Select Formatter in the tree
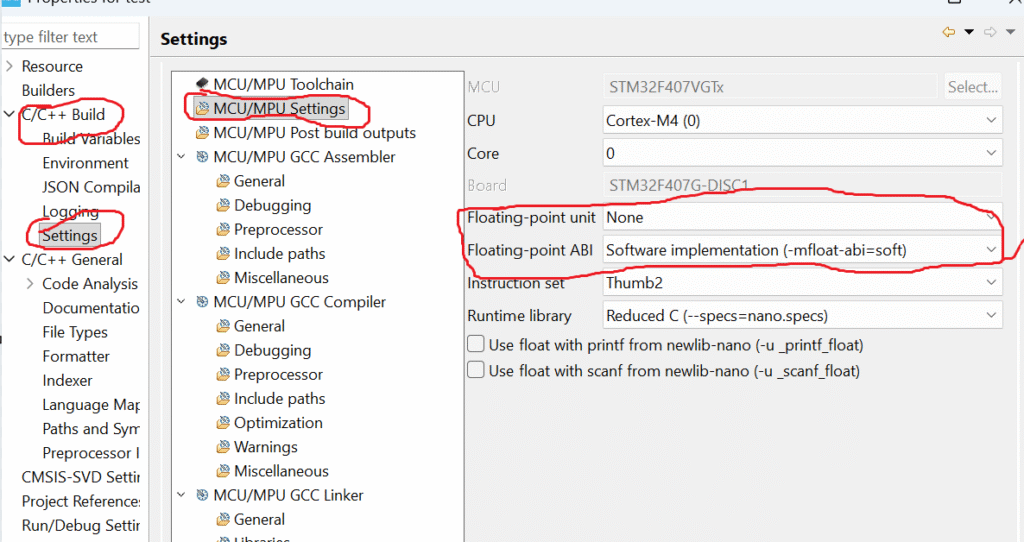 tap(76, 356)
